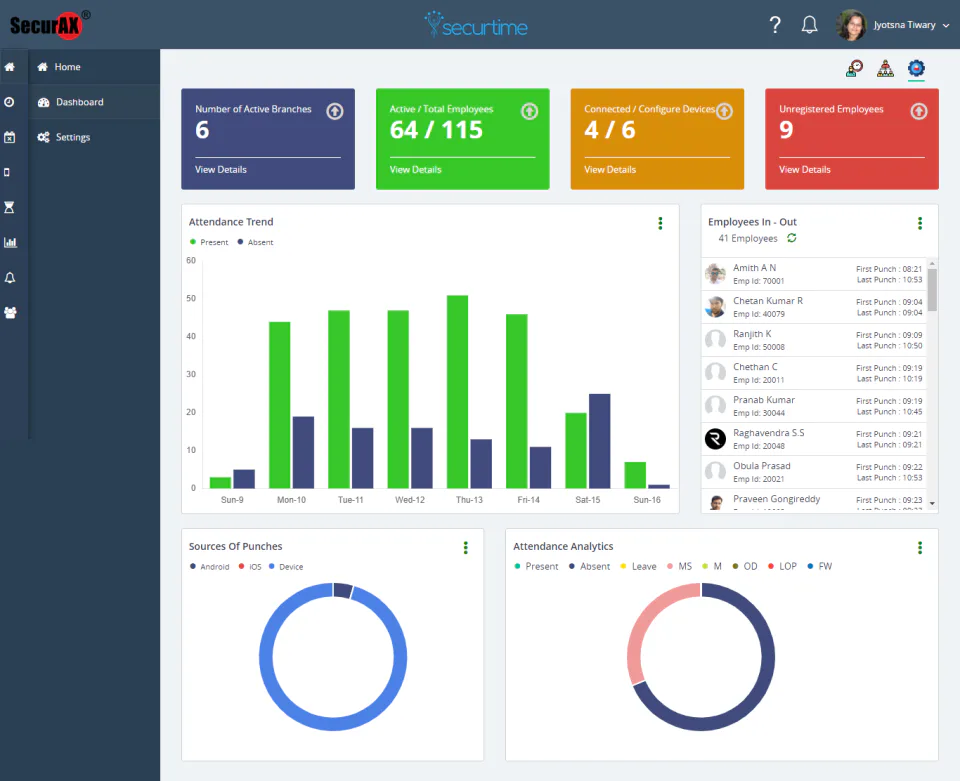Viewport: 960px width, 781px height.
Task: Click the SecurAX logo
Action: (x=49, y=25)
